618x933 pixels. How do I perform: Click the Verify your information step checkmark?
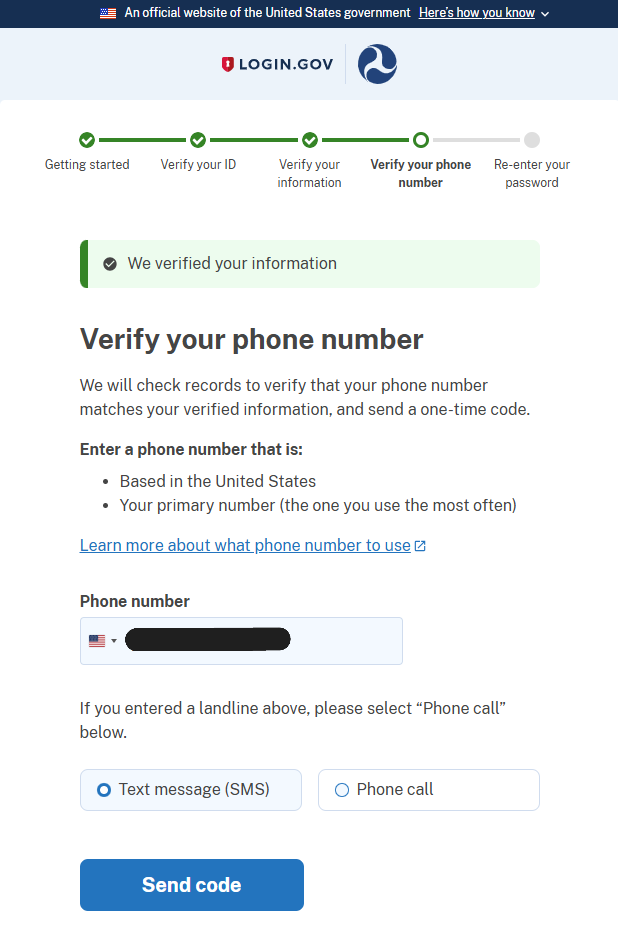pyautogui.click(x=309, y=140)
